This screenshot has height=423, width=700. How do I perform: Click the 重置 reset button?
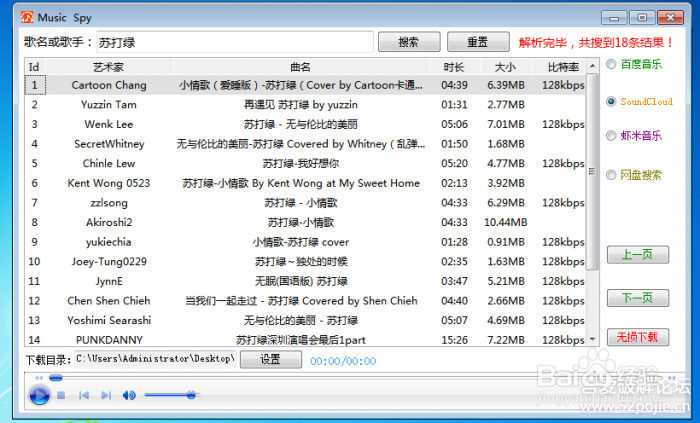tap(478, 42)
